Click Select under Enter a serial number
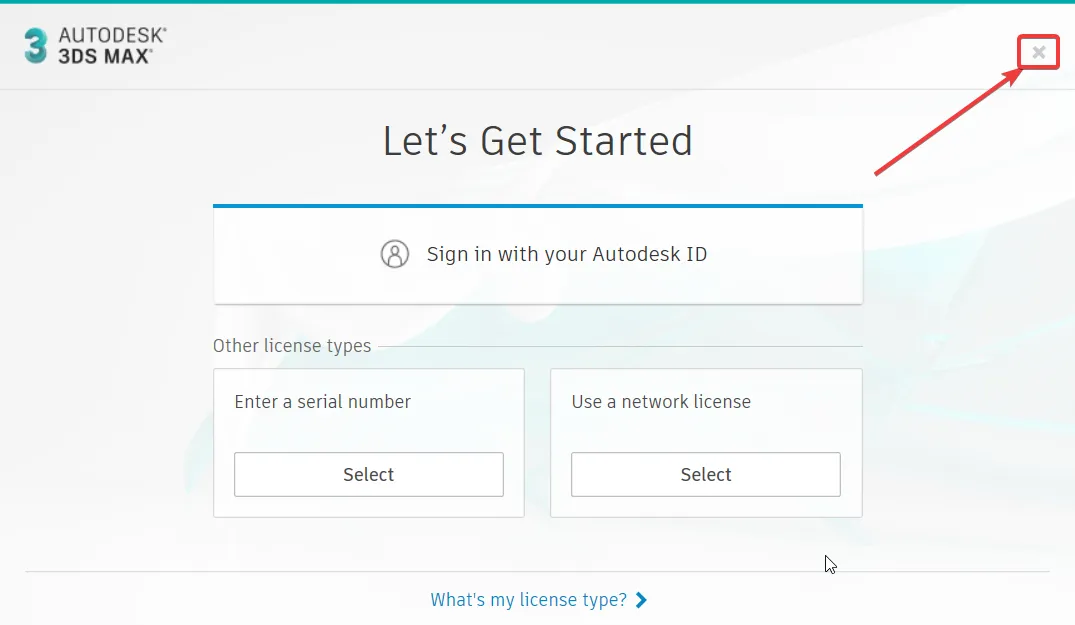This screenshot has width=1075, height=625. (x=369, y=474)
